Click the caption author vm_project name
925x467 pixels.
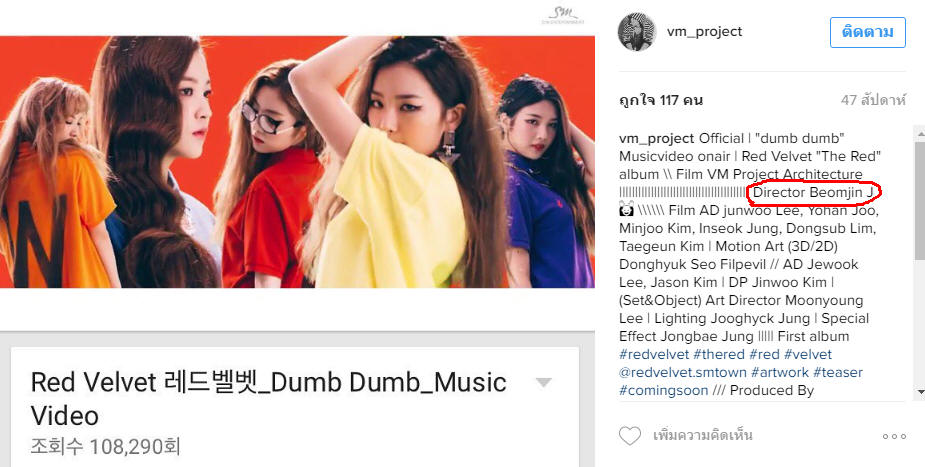pyautogui.click(x=657, y=139)
